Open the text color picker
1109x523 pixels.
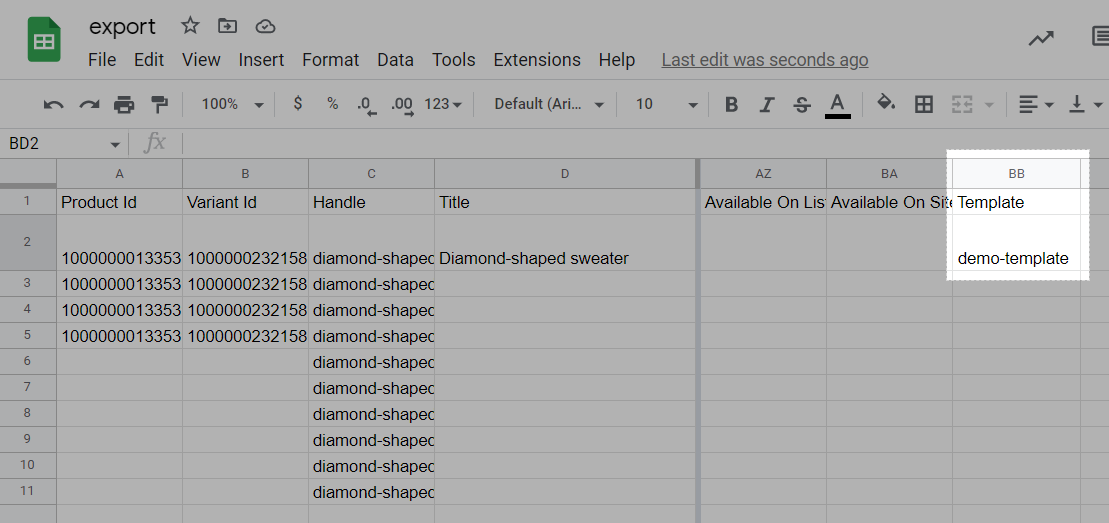[x=837, y=105]
